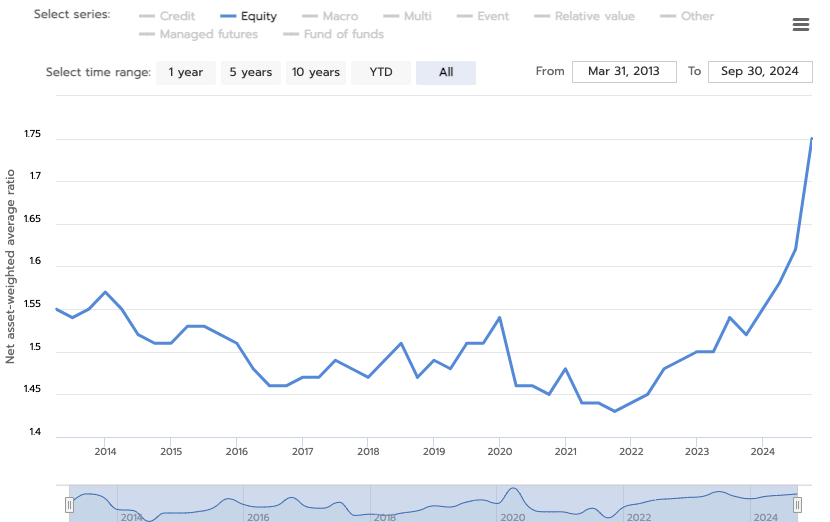The image size is (830, 522).
Task: Switch range to YTD
Action: (381, 72)
